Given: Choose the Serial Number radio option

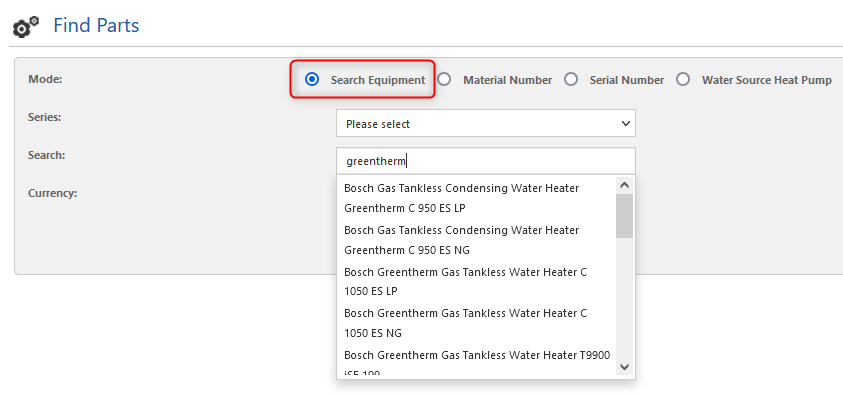Looking at the screenshot, I should pos(570,80).
